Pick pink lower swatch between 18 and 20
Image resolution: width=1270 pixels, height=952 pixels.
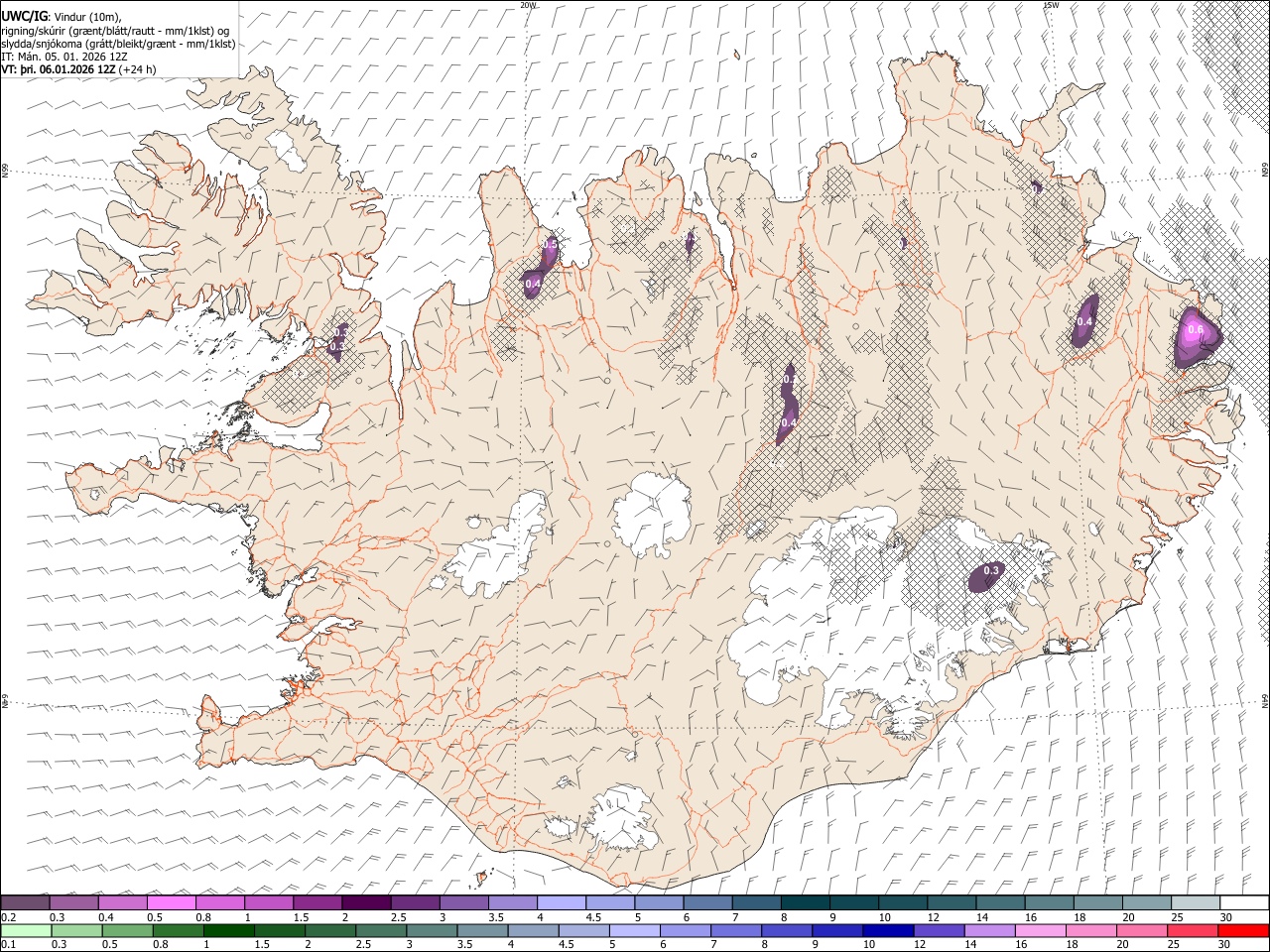pyautogui.click(x=1090, y=930)
